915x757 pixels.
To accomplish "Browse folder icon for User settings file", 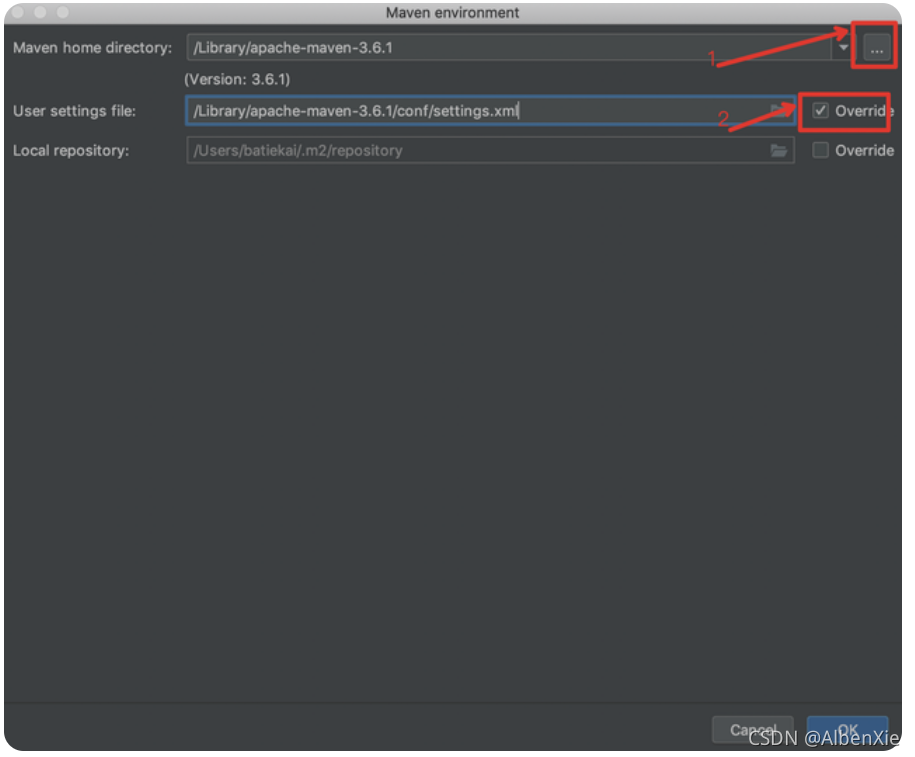I will tap(778, 110).
